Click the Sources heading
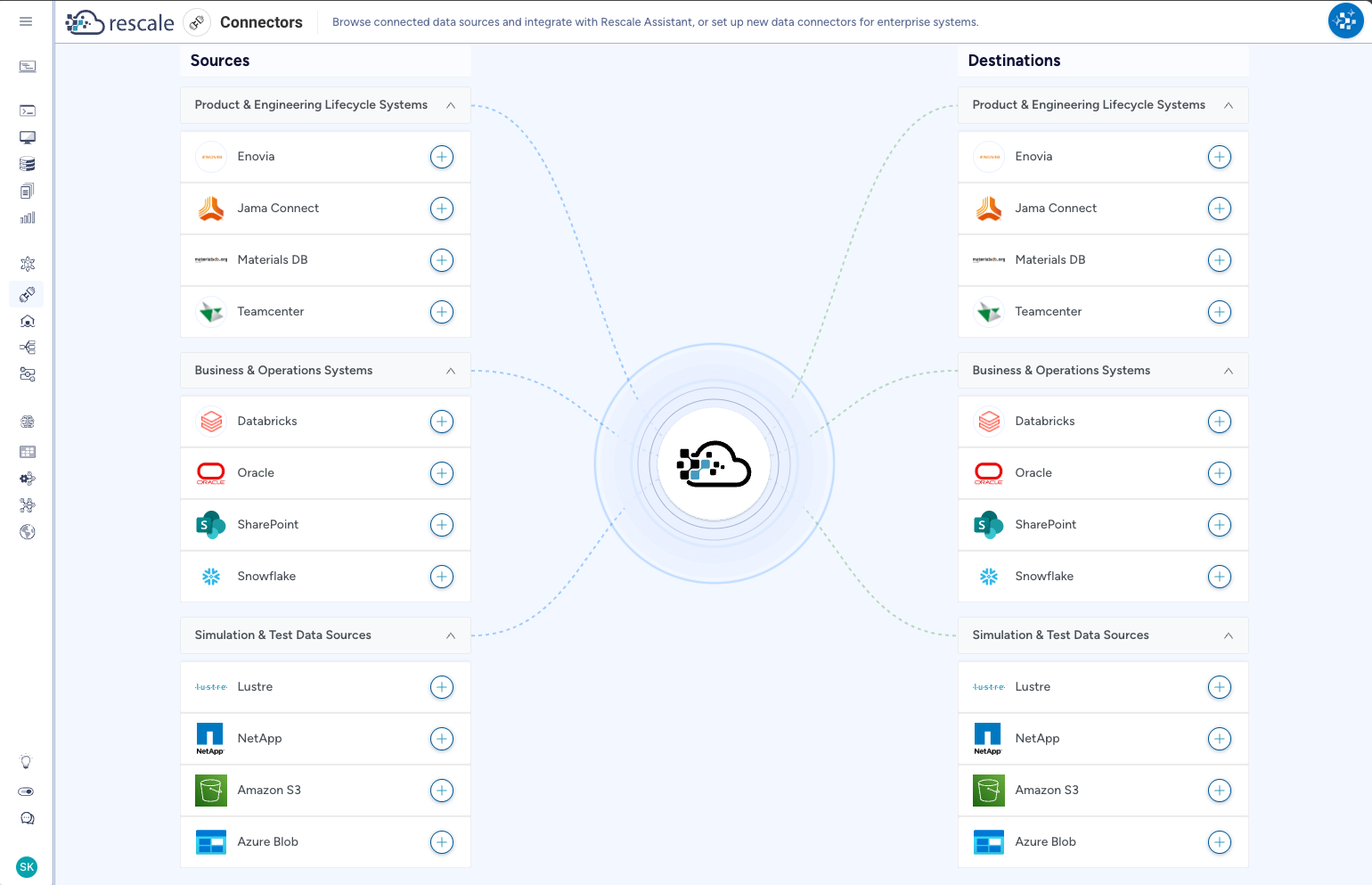The height and width of the screenshot is (885, 1372). pos(220,61)
